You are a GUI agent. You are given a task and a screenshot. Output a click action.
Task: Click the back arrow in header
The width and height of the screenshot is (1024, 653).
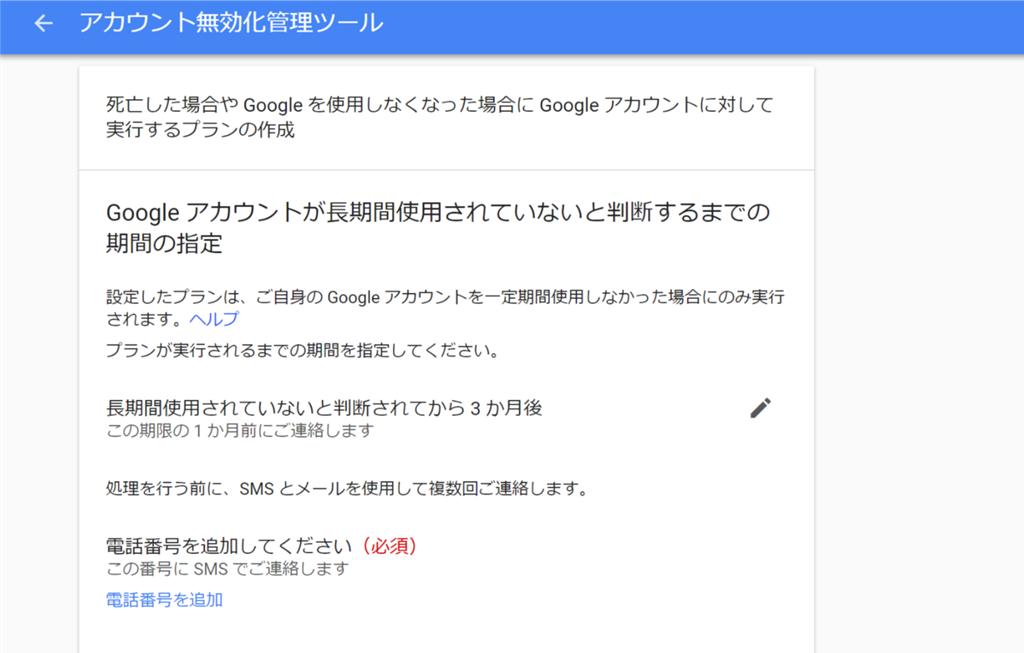(x=43, y=24)
